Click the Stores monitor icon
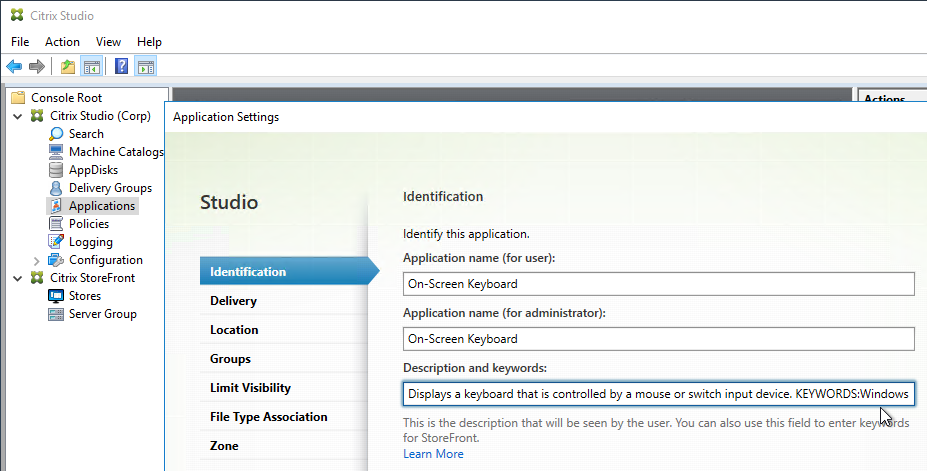 pos(56,296)
